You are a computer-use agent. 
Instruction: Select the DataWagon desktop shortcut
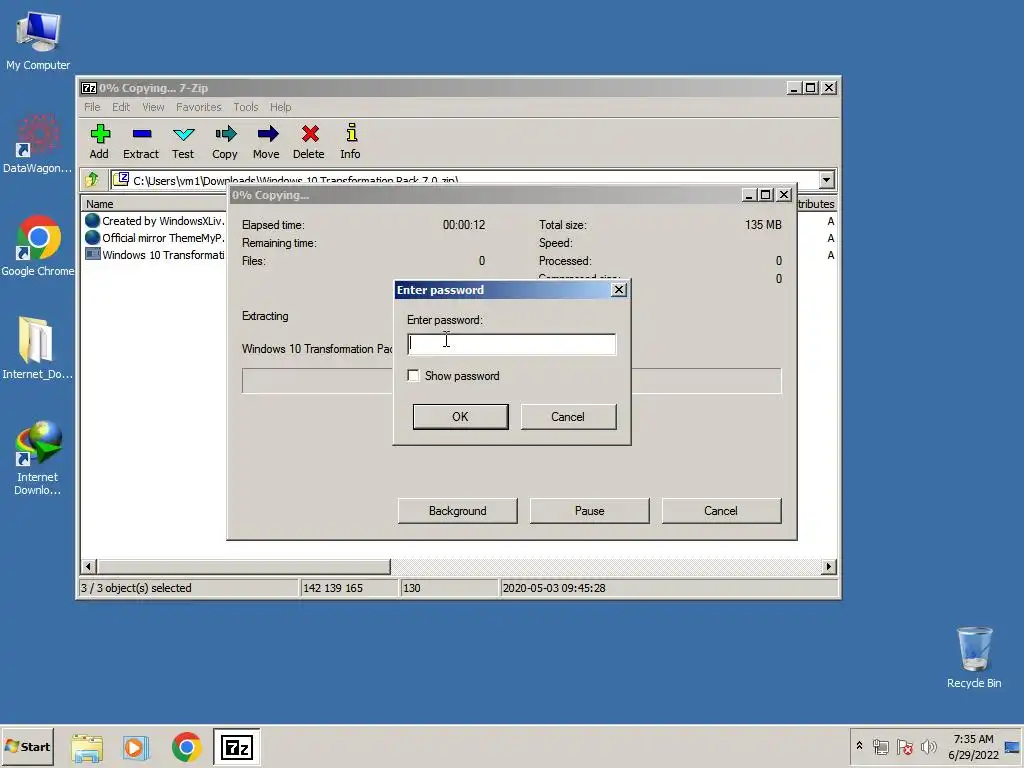37,144
